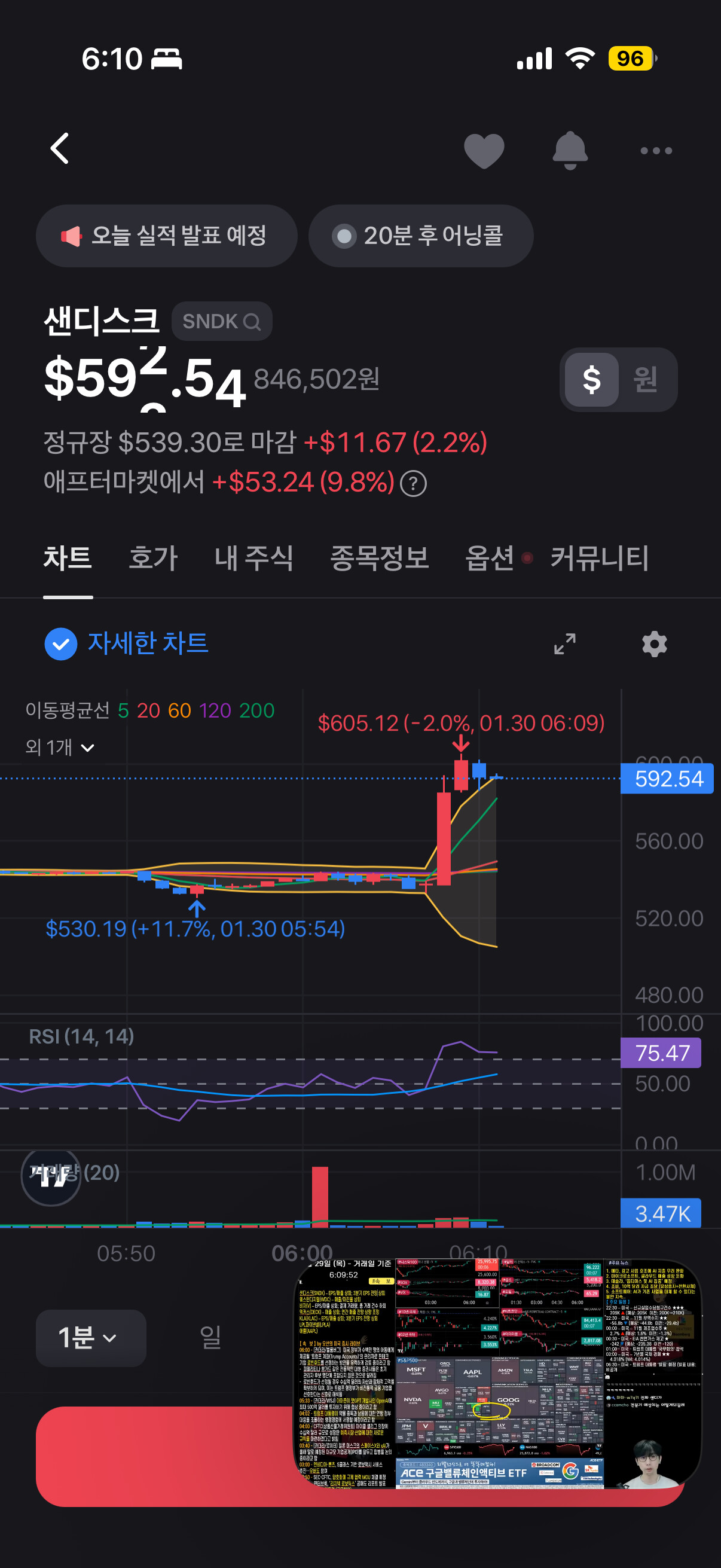Tap the TradingView logo badge

tap(51, 1177)
